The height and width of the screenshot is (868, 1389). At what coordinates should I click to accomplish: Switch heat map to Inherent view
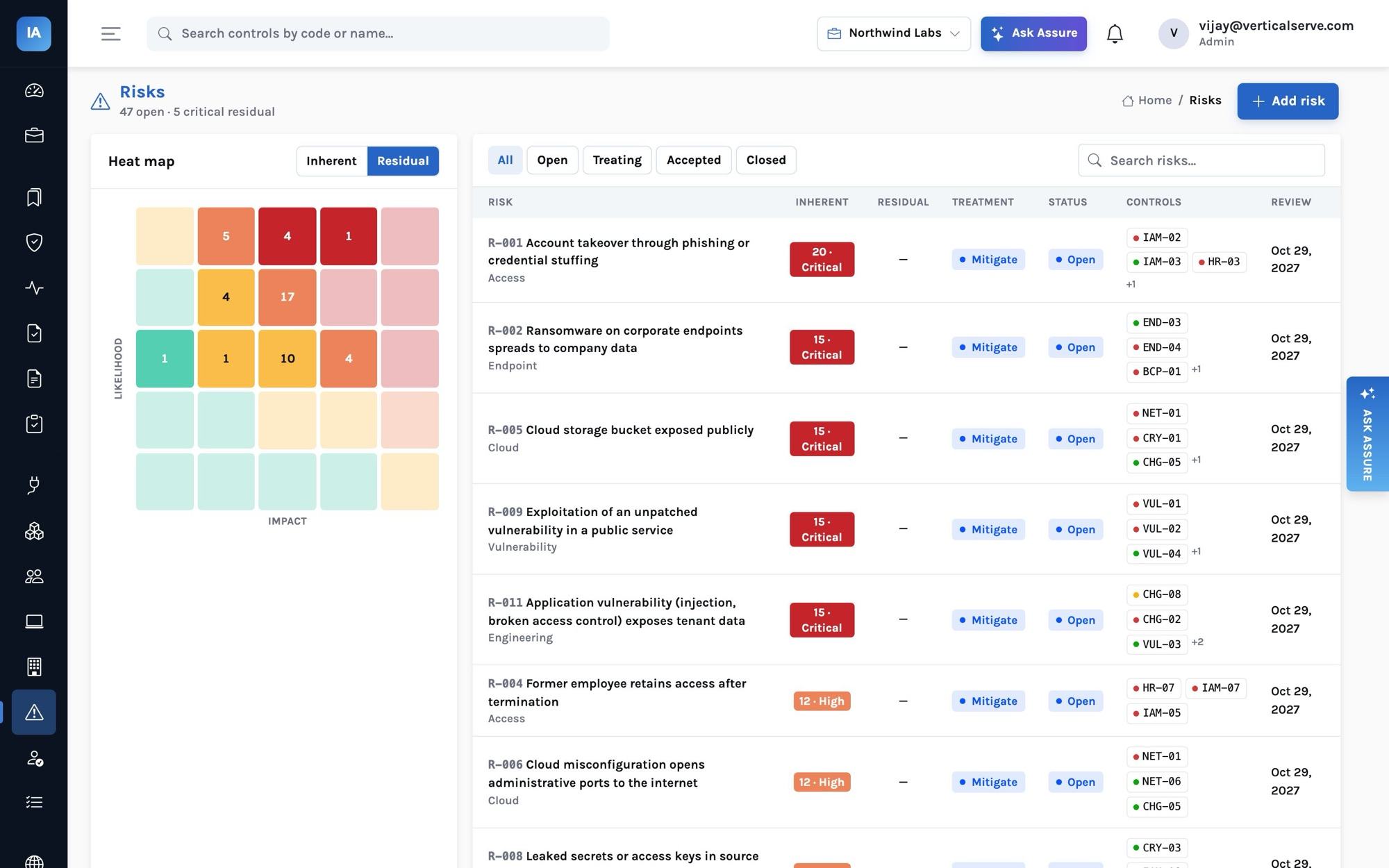(331, 161)
